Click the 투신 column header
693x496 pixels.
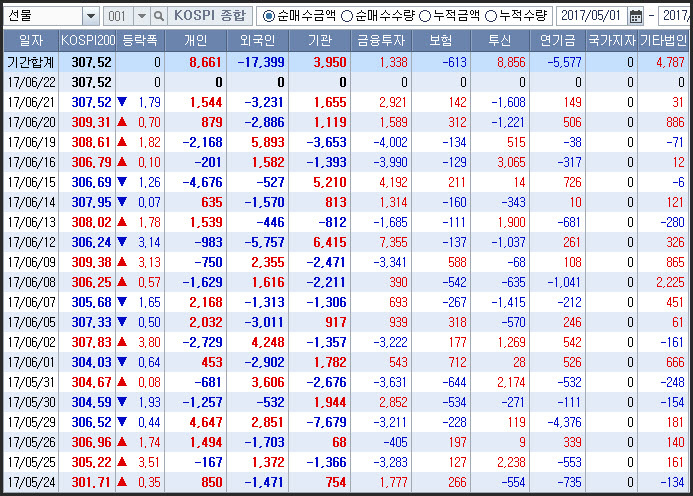pos(500,41)
